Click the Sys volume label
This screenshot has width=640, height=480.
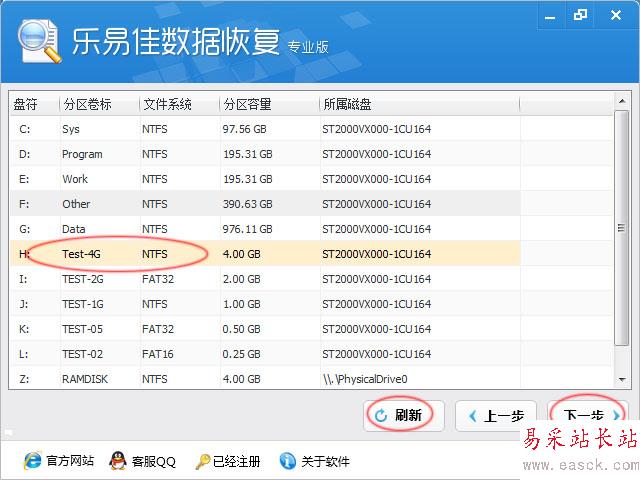(x=71, y=129)
